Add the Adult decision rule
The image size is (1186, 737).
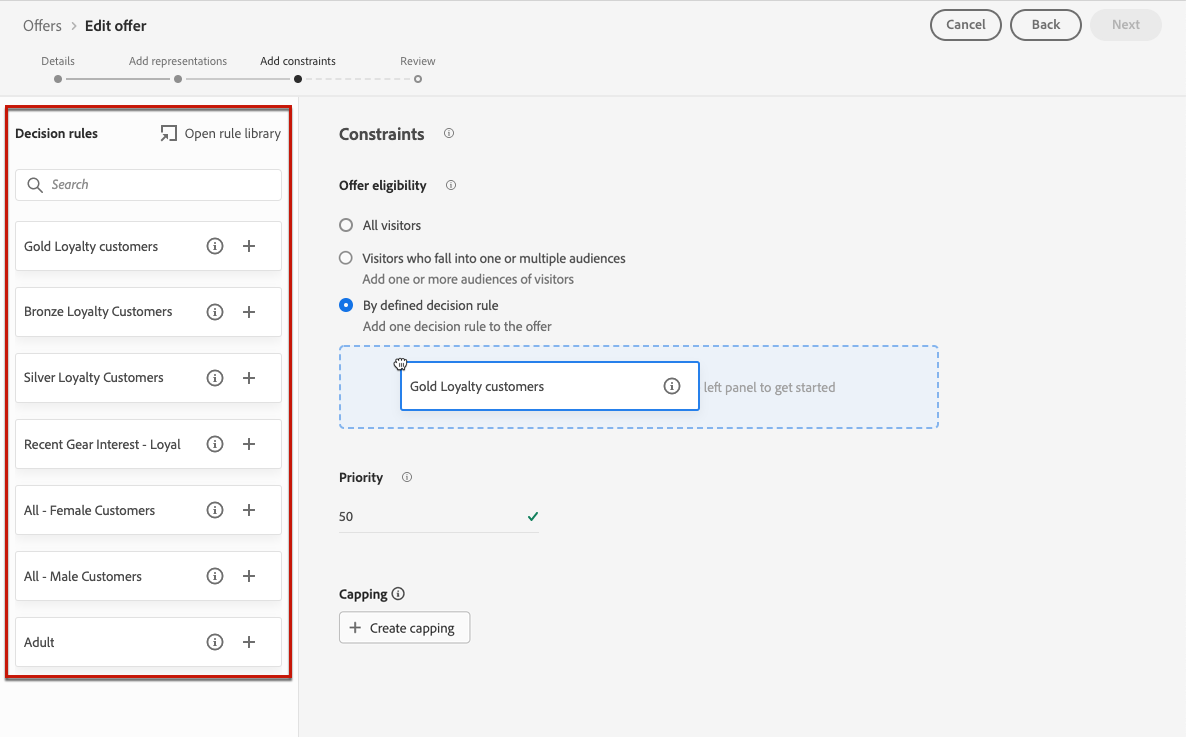tap(249, 642)
